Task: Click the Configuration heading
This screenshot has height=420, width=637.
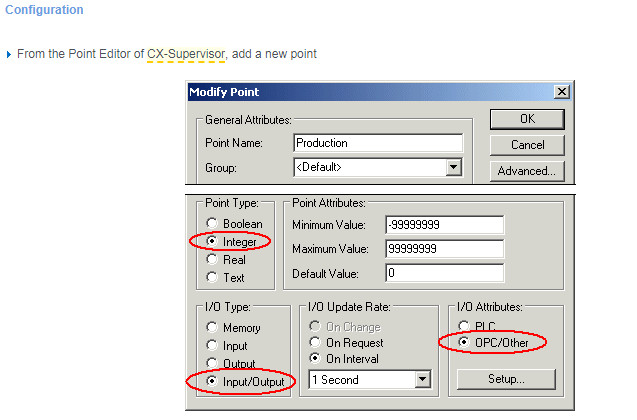Action: coord(44,10)
